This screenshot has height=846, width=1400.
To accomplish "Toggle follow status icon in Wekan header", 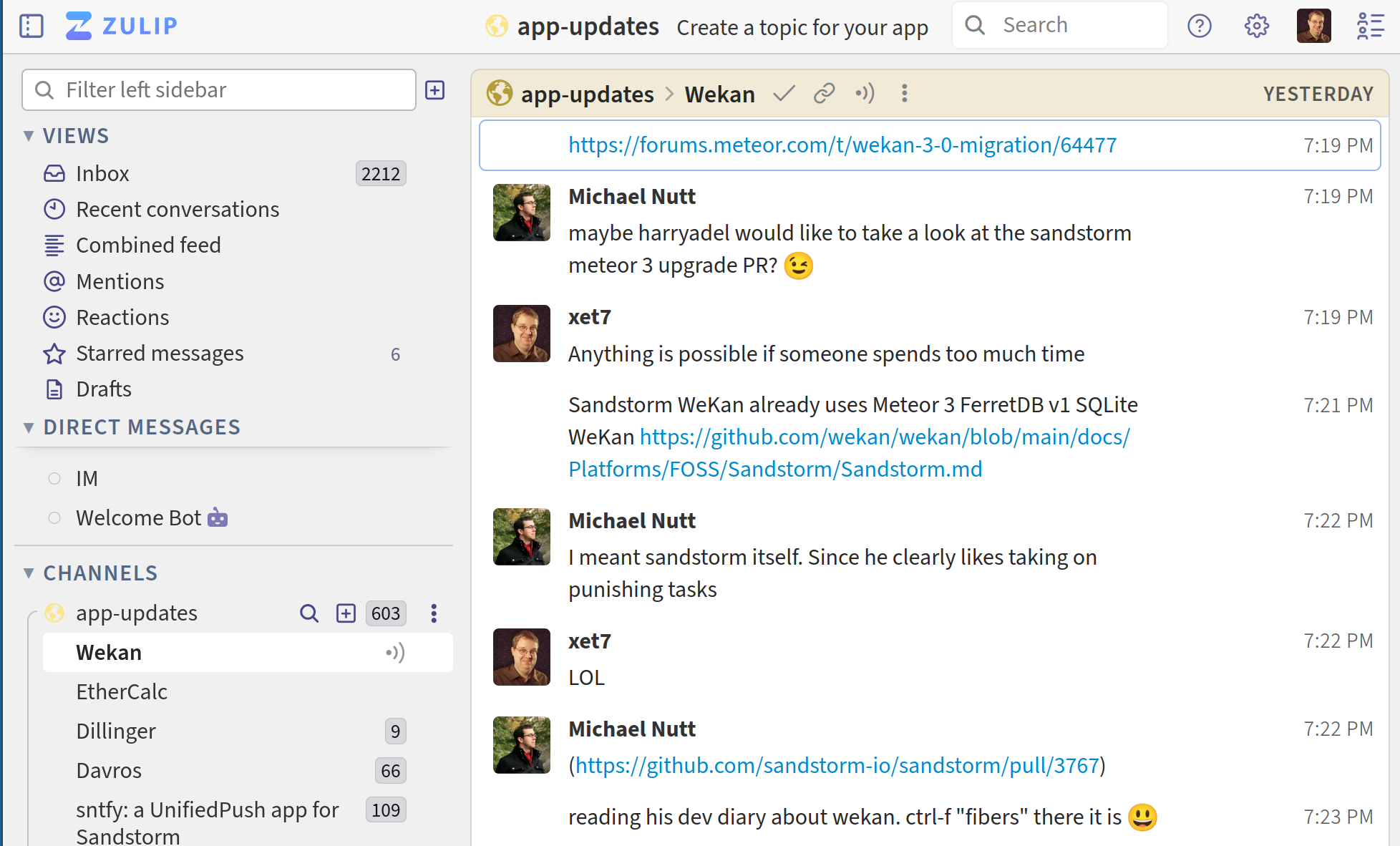I will click(x=865, y=94).
